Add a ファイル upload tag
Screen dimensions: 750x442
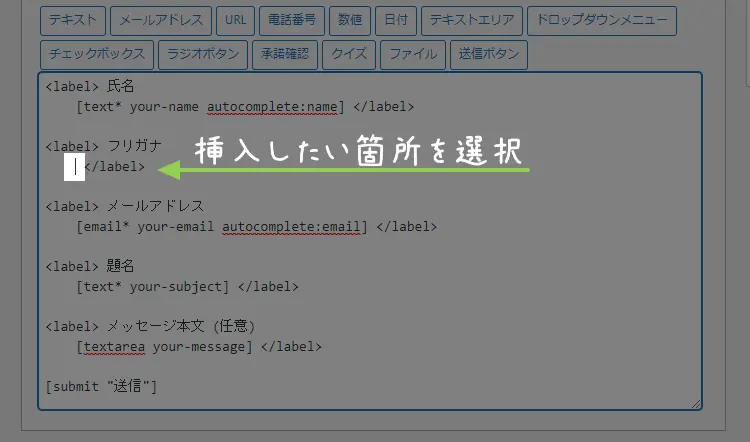413,55
